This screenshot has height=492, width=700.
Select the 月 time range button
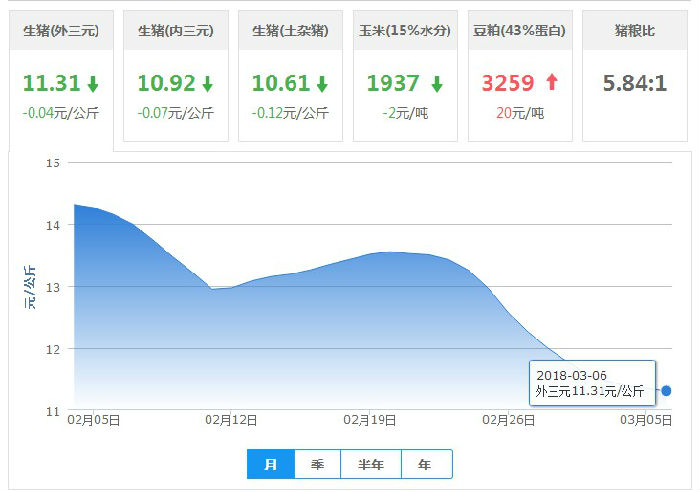click(271, 464)
